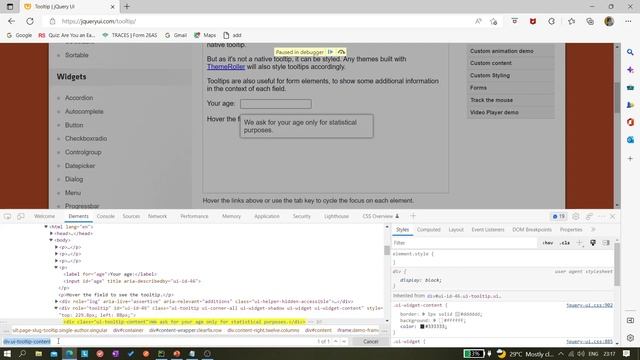Image resolution: width=640 pixels, height=360 pixels.
Task: Open the user profile avatar
Action: [x=609, y=21]
